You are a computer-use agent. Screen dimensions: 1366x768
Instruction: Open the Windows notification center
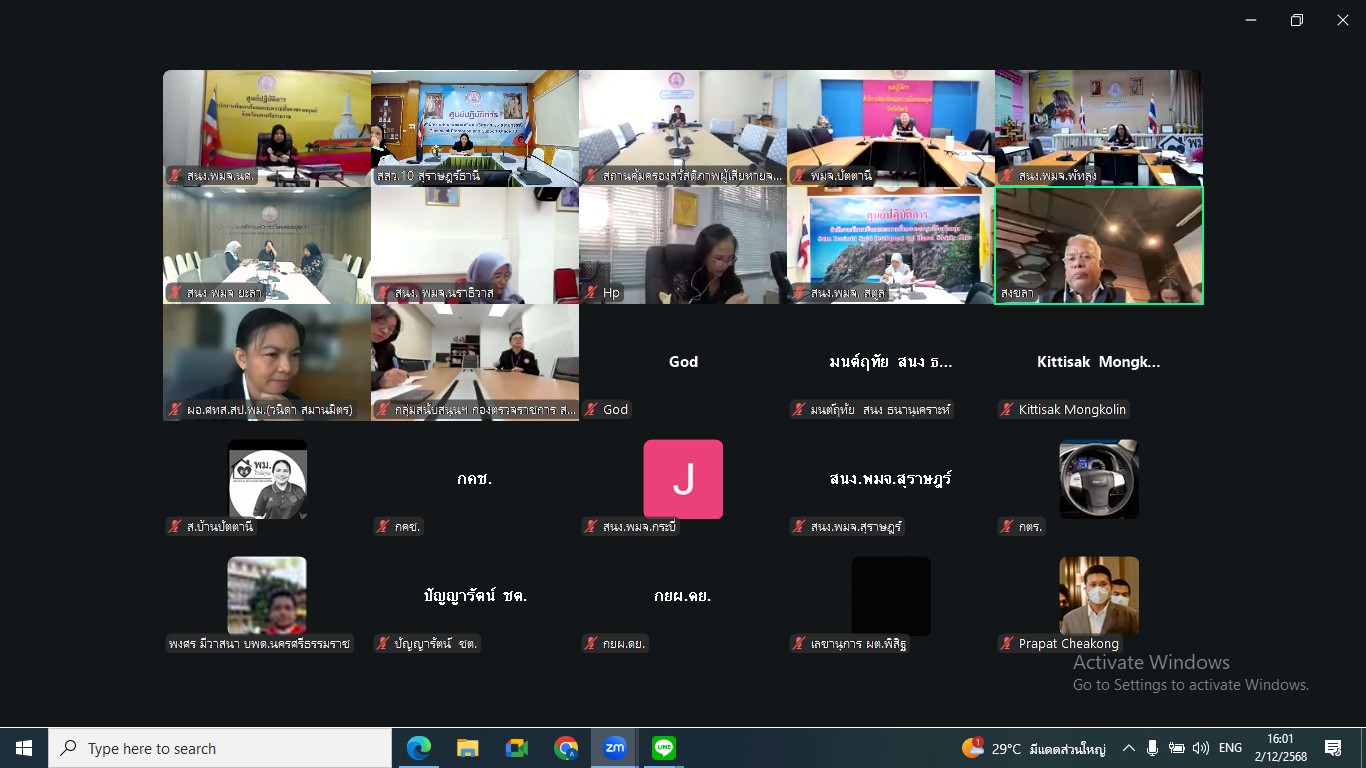click(x=1333, y=748)
